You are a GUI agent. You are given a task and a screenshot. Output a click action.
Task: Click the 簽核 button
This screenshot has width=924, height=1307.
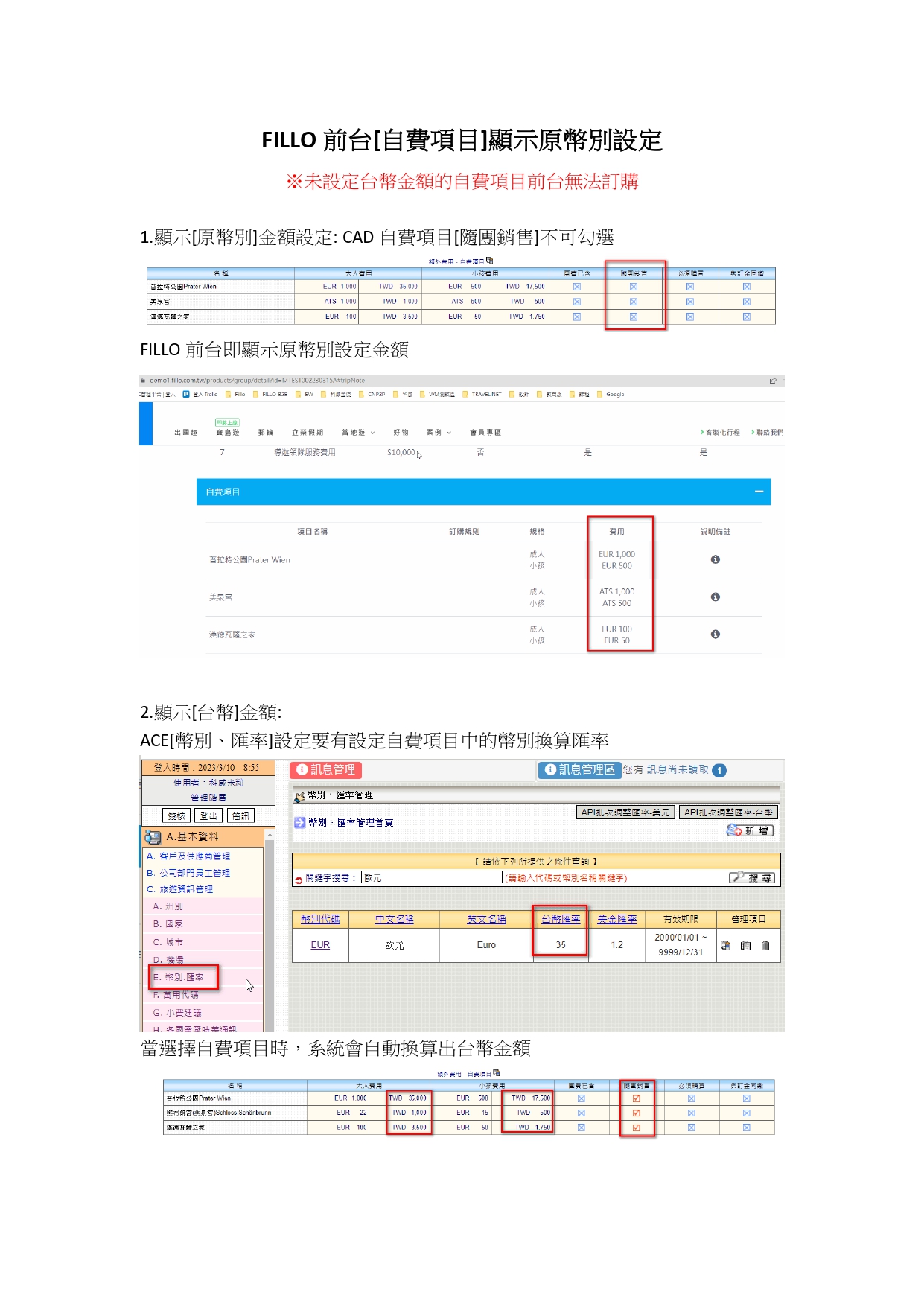coord(176,816)
